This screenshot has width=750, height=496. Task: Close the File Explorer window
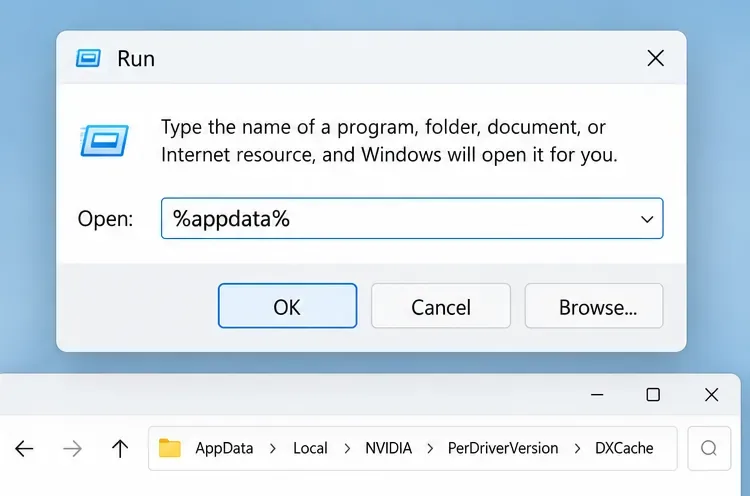(711, 395)
